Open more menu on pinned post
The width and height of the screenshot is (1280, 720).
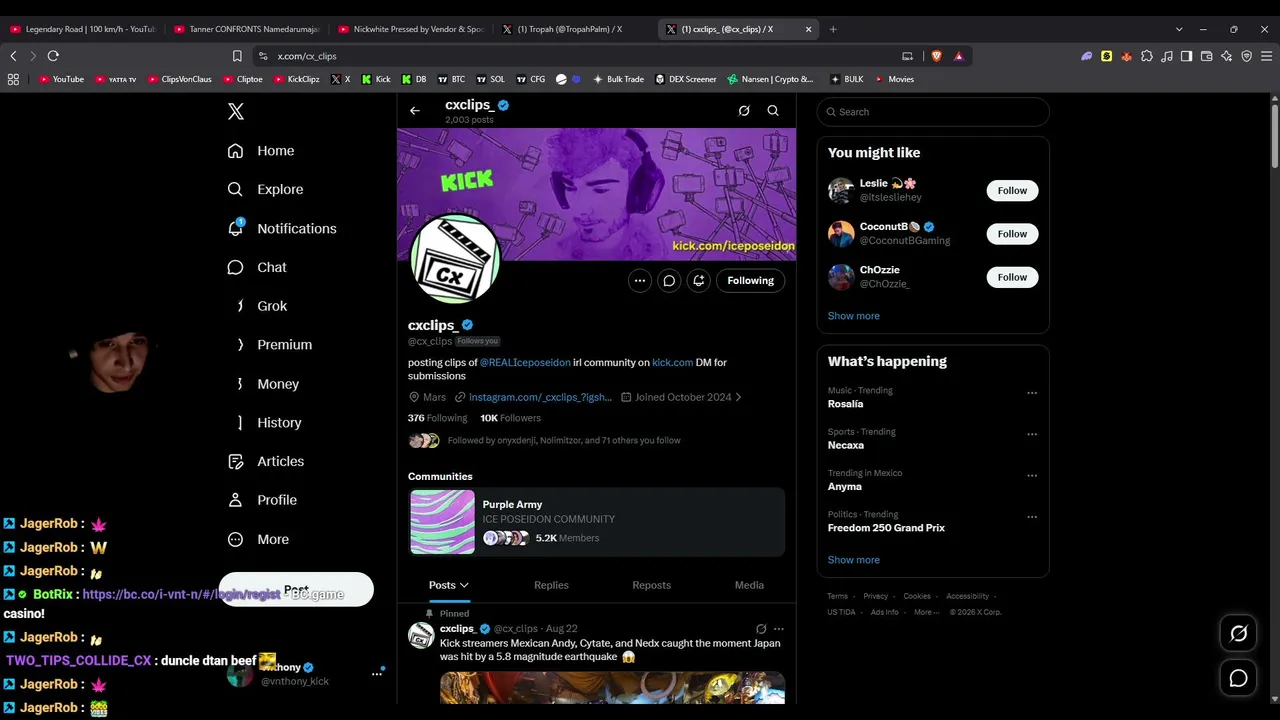(x=779, y=629)
